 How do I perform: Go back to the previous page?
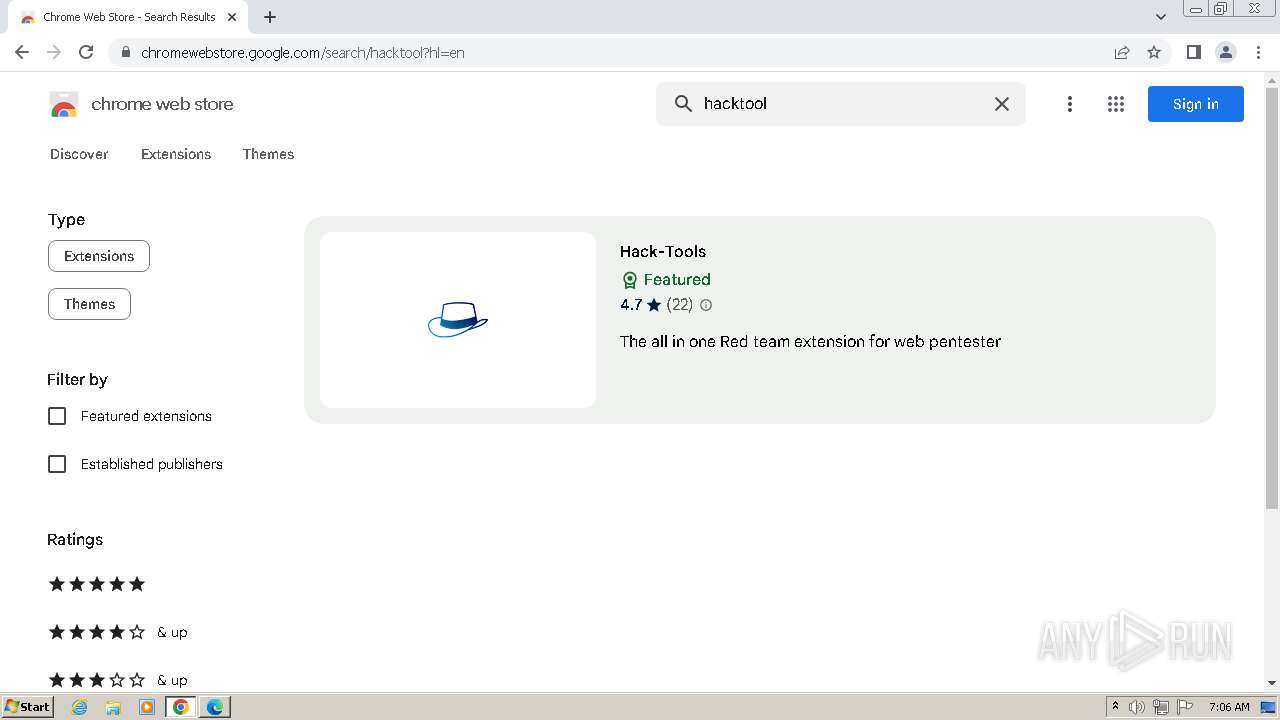point(22,52)
